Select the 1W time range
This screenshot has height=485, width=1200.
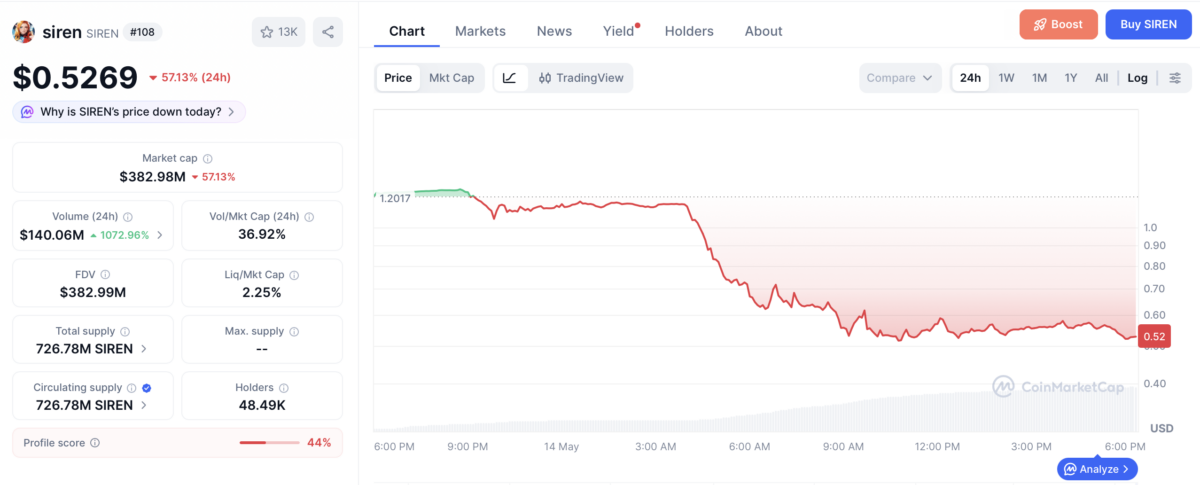point(1007,78)
